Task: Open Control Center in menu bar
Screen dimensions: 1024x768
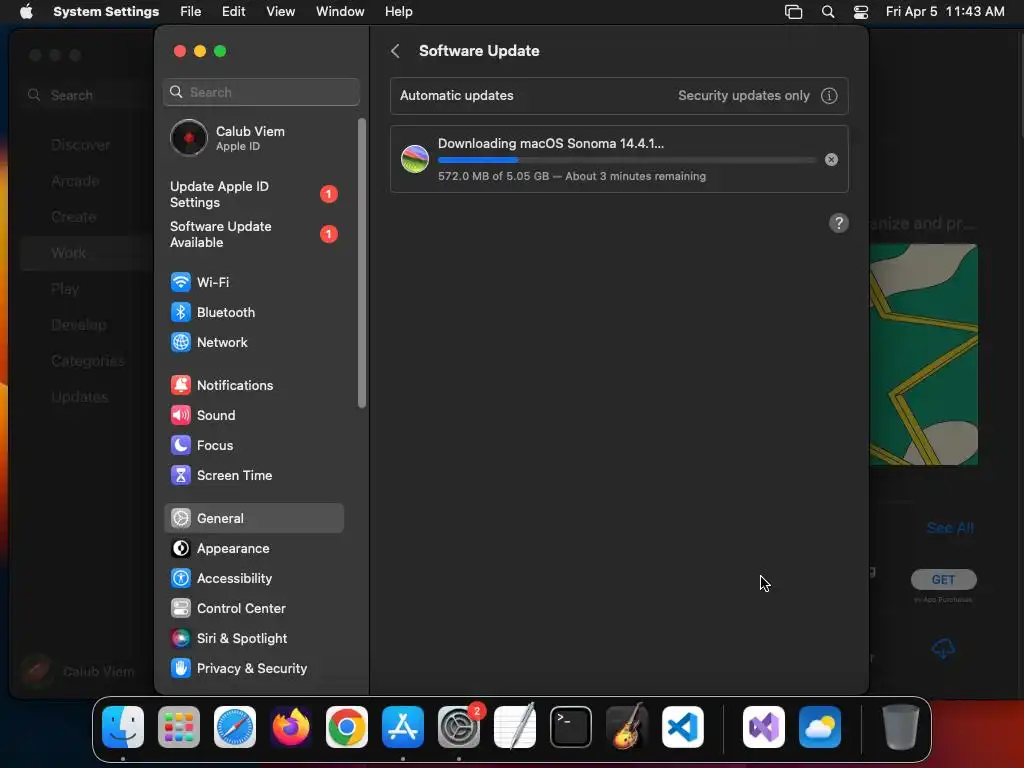Action: point(861,12)
